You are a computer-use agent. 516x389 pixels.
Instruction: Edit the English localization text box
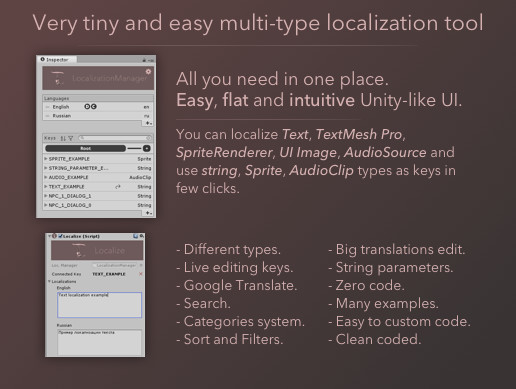99,305
